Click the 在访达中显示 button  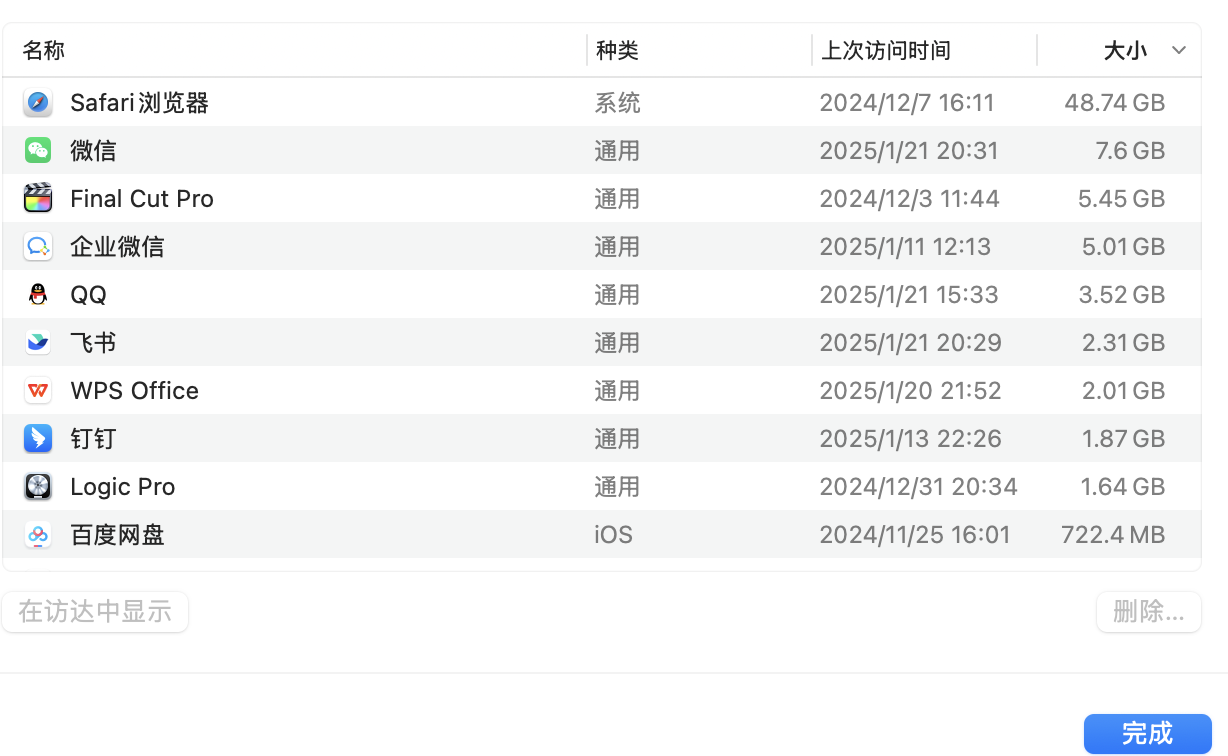click(x=95, y=611)
